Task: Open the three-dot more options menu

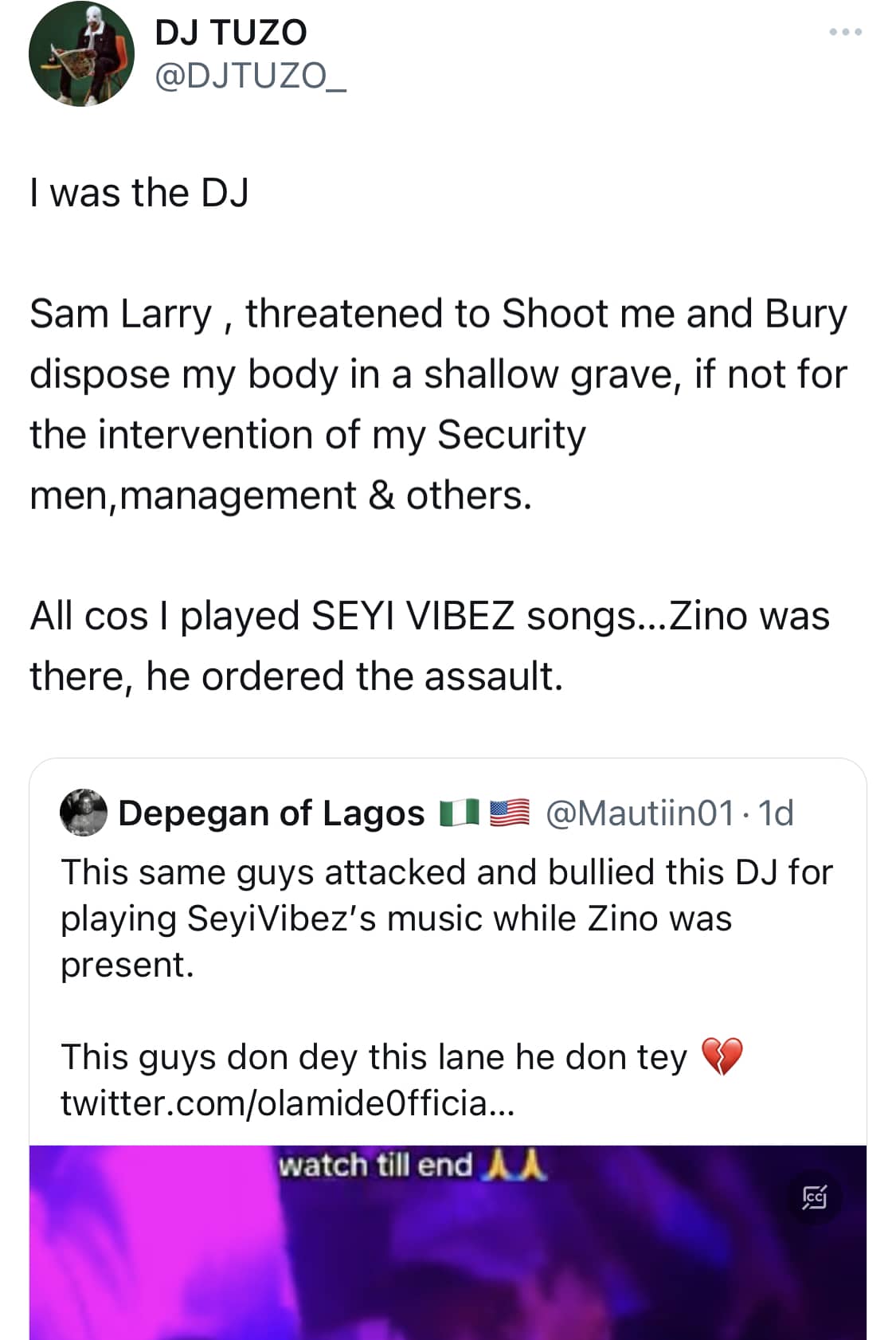Action: coord(845,32)
